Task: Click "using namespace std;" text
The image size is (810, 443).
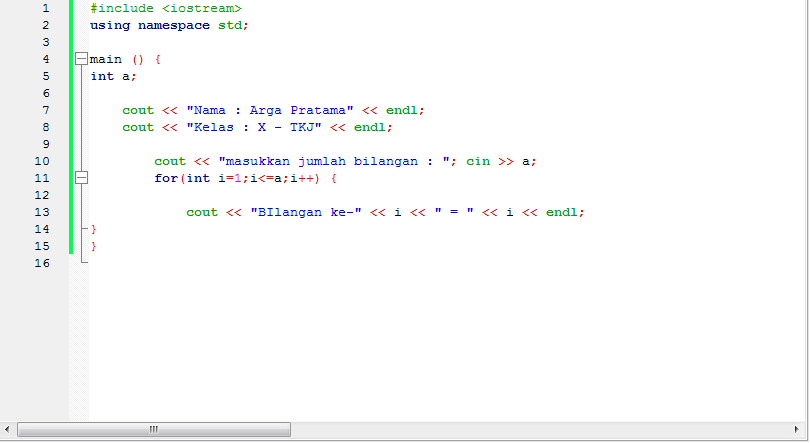Action: point(169,25)
